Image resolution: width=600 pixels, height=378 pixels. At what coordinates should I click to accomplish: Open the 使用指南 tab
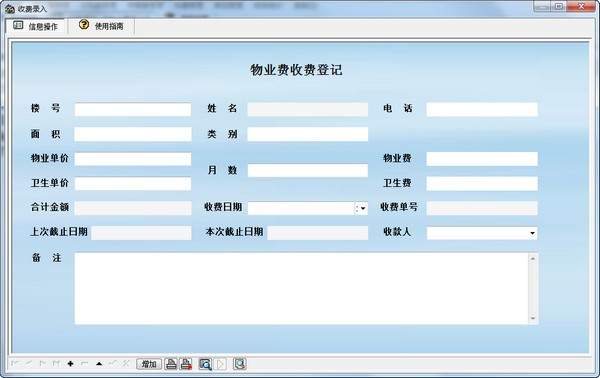pos(101,26)
